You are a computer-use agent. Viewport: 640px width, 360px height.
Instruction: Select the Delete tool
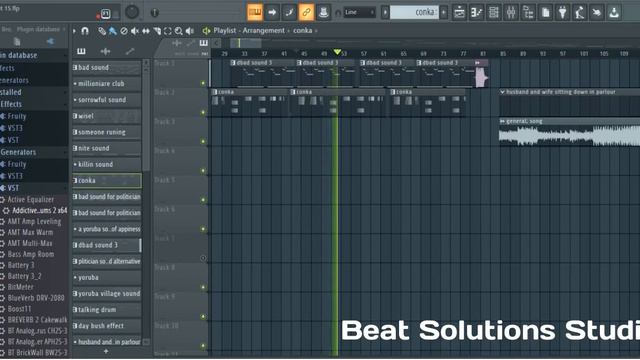(x=124, y=31)
